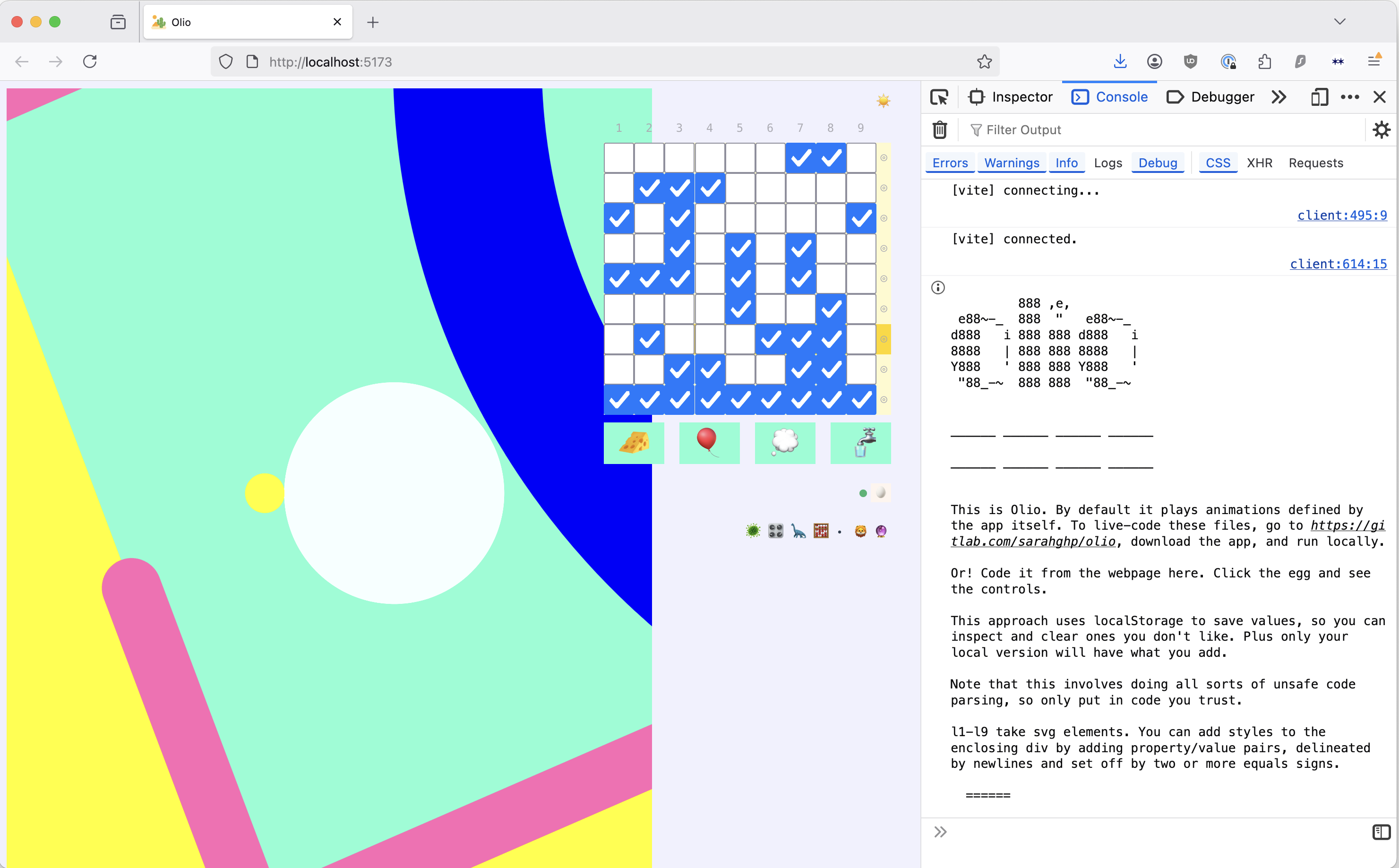This screenshot has width=1399, height=868.
Task: Click the cheese emoji tile
Action: click(x=634, y=443)
